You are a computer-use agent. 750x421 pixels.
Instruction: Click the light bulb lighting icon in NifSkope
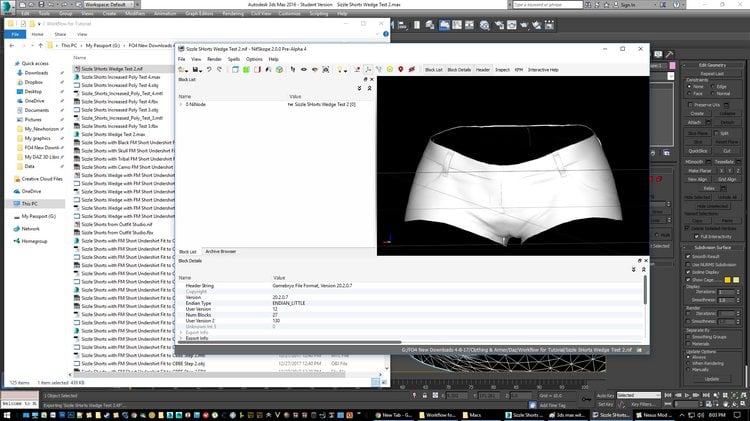[x=340, y=70]
